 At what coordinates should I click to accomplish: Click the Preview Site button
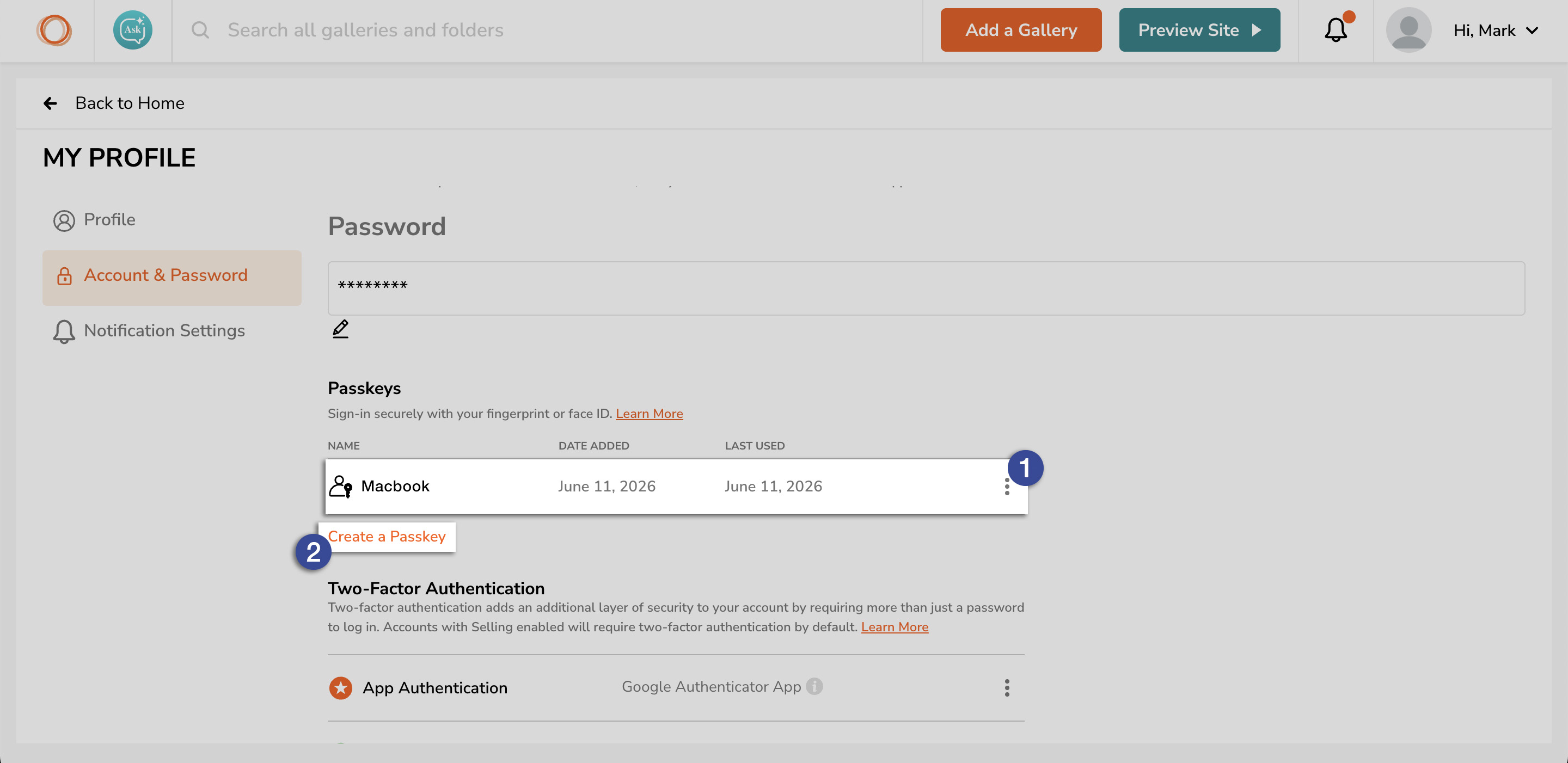[x=1199, y=30]
